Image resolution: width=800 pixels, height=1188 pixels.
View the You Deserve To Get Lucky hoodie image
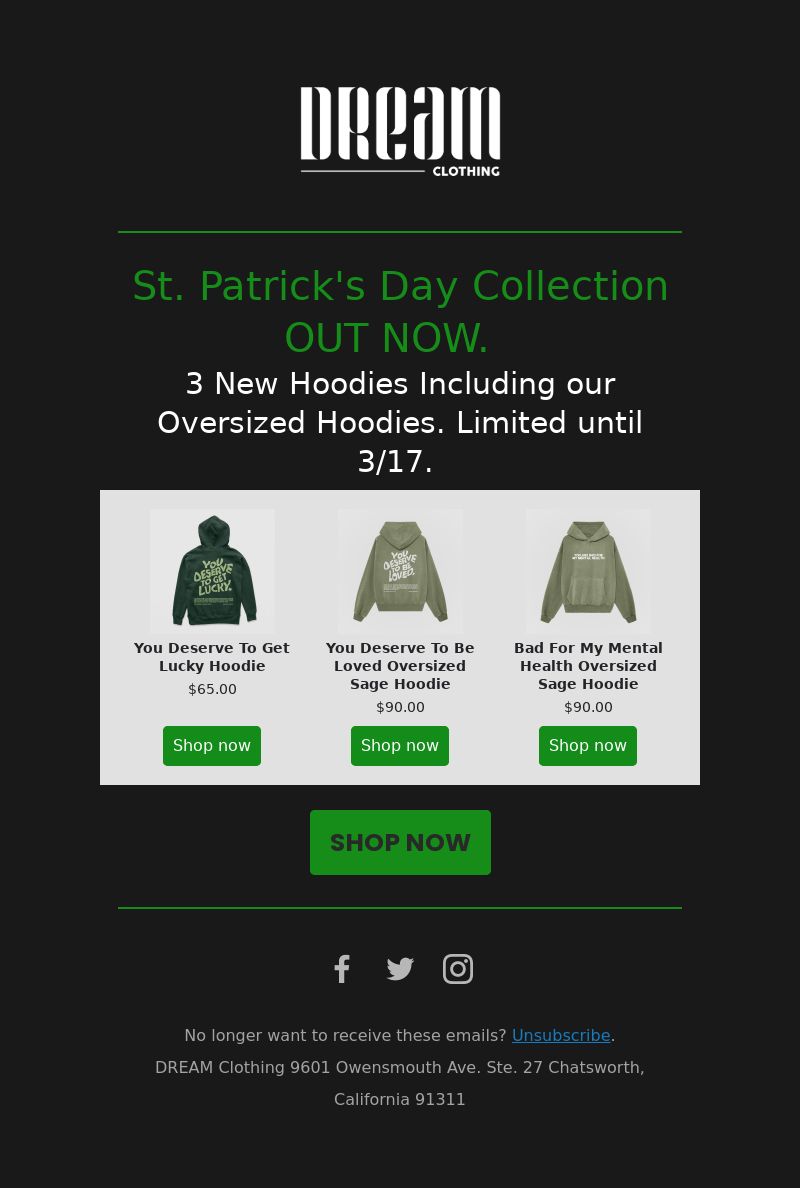212,571
